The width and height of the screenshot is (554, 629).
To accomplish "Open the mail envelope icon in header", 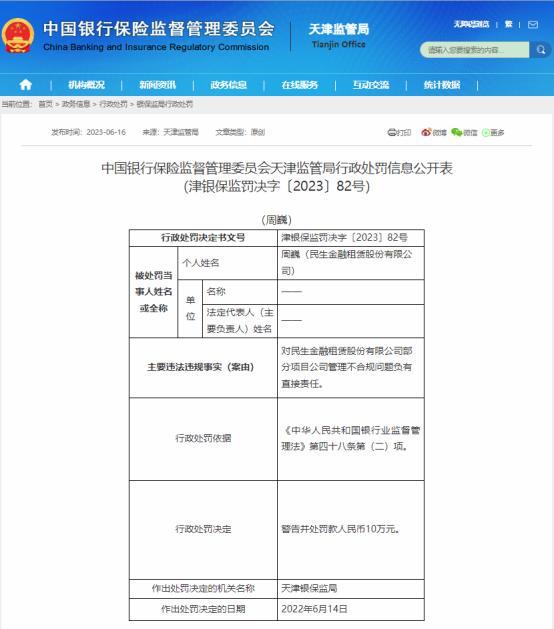I will 533,24.
